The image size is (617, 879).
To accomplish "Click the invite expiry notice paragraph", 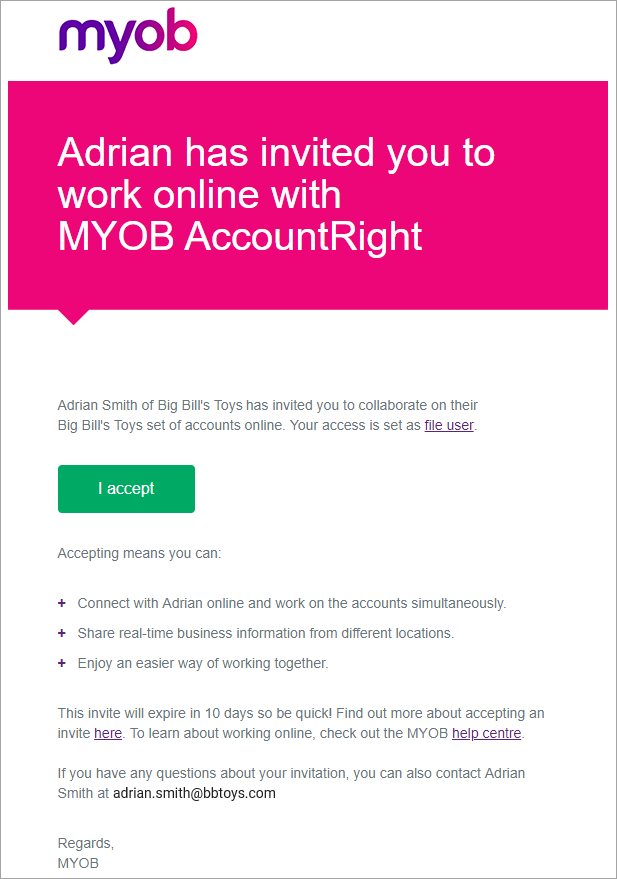I will pos(301,723).
